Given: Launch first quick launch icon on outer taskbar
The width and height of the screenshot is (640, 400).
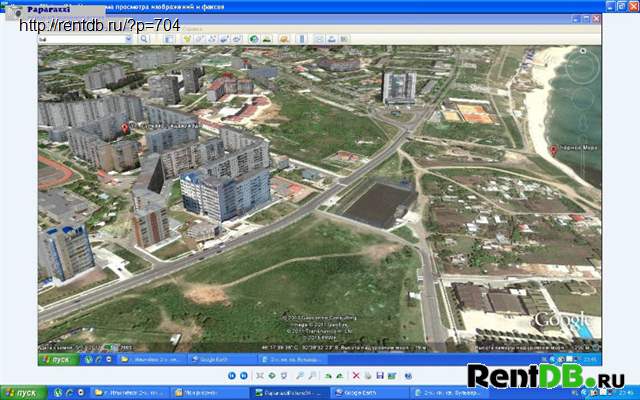Looking at the screenshot, I should [x=58, y=393].
